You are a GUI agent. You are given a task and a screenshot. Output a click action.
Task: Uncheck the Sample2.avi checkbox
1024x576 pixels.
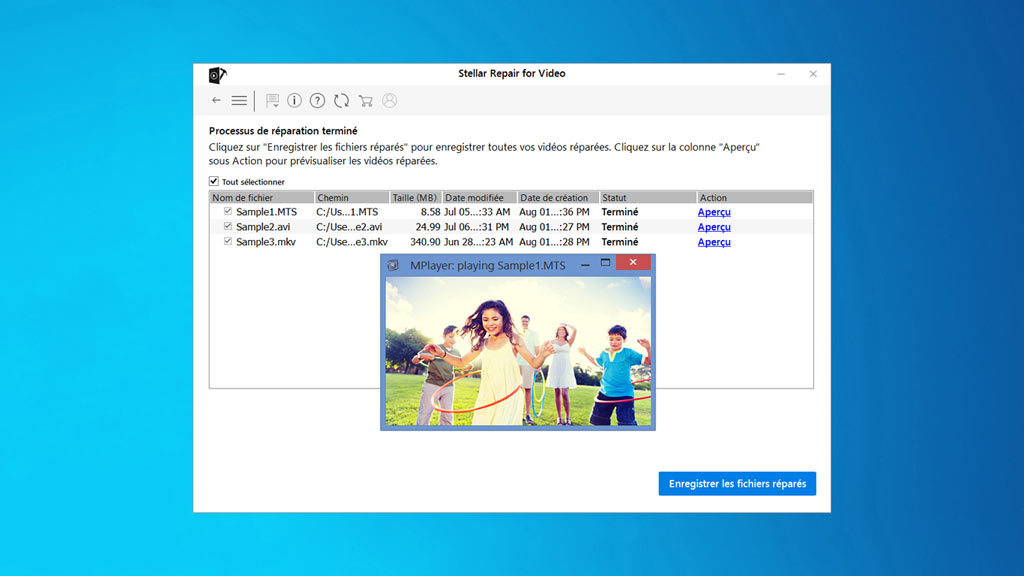tap(227, 227)
